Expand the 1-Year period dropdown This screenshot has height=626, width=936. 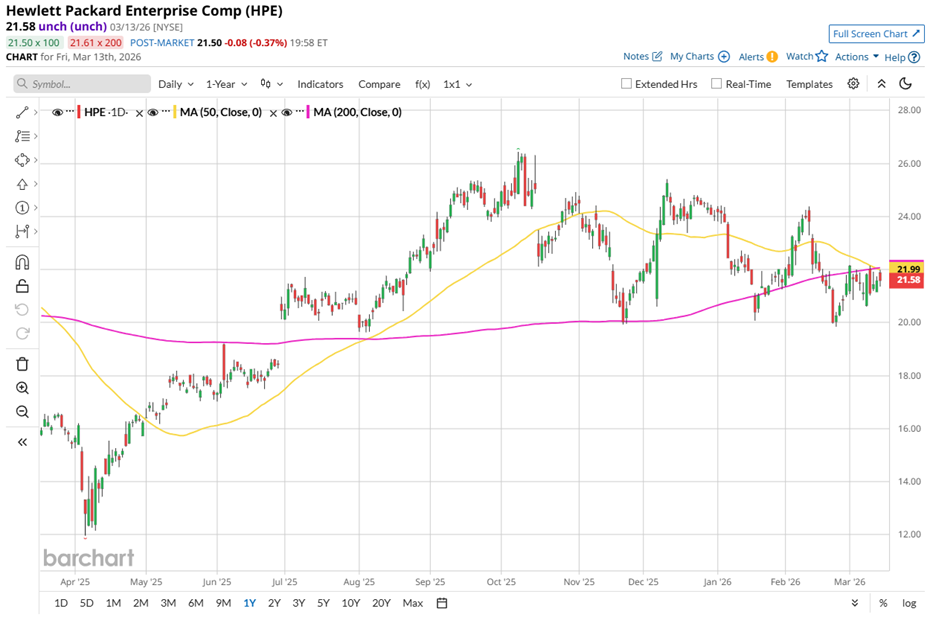[227, 85]
